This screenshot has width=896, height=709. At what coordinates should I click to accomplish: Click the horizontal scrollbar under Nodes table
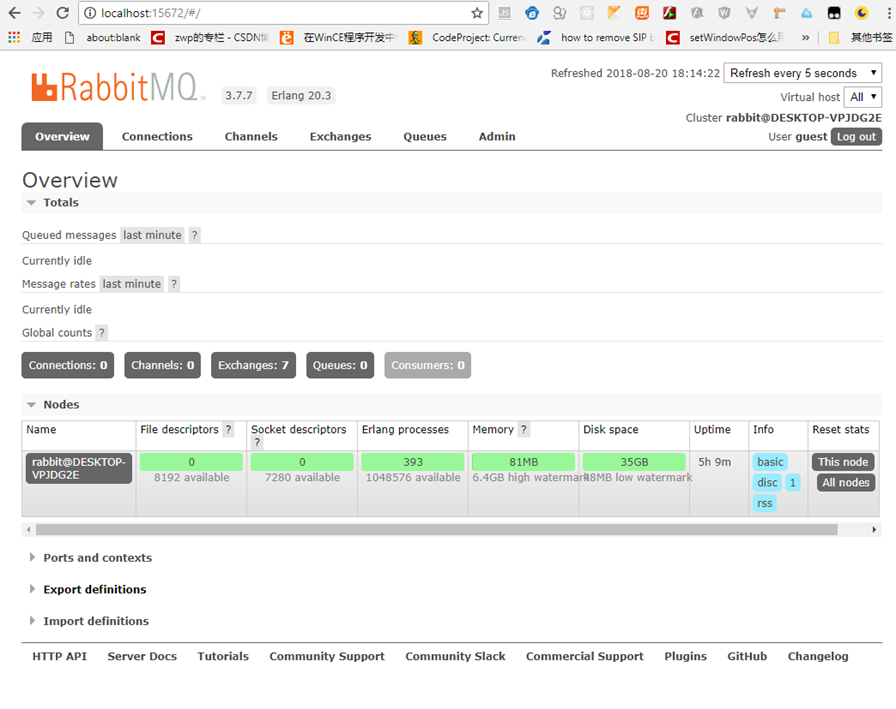[437, 530]
